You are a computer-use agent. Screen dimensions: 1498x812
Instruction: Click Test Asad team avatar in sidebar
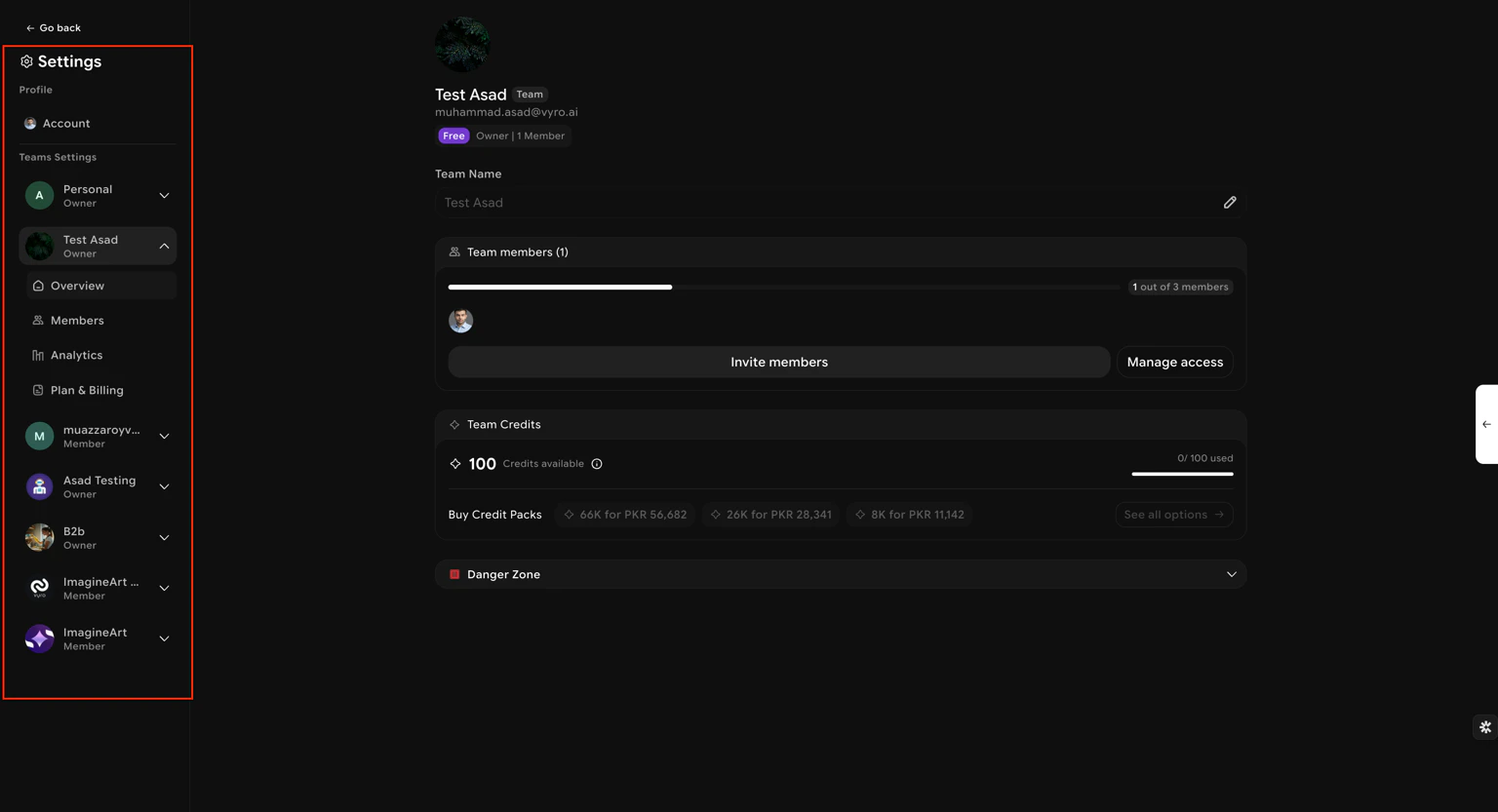coord(39,247)
